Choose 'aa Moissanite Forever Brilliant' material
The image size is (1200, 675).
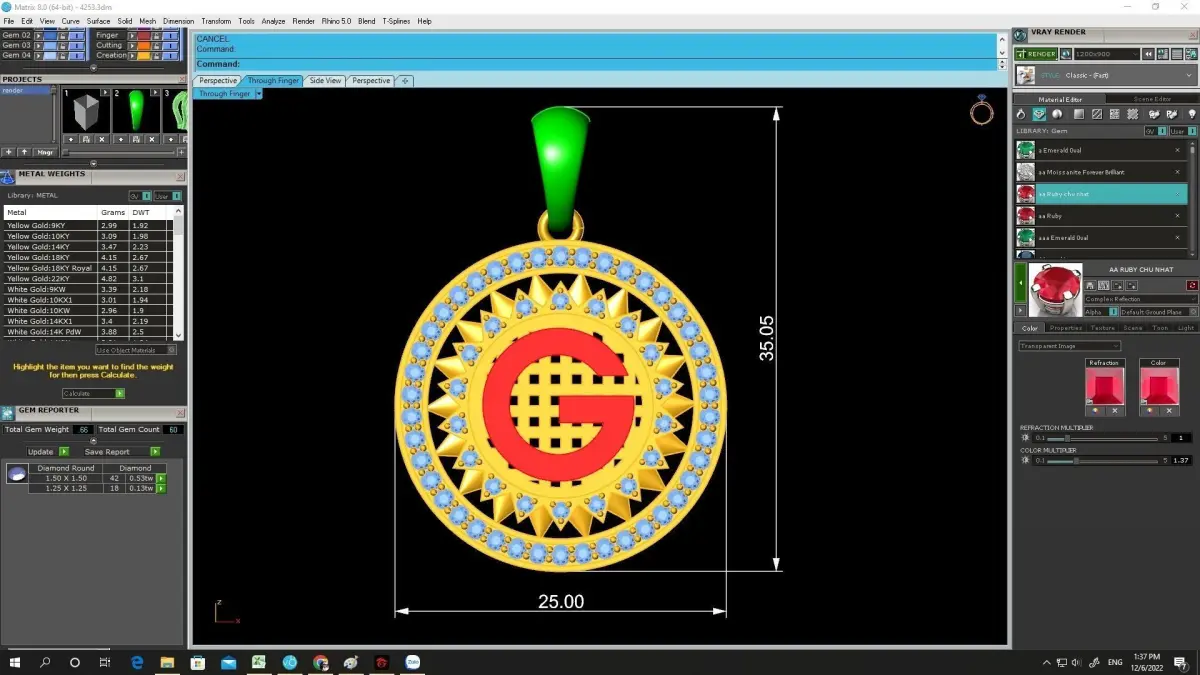(1101, 172)
